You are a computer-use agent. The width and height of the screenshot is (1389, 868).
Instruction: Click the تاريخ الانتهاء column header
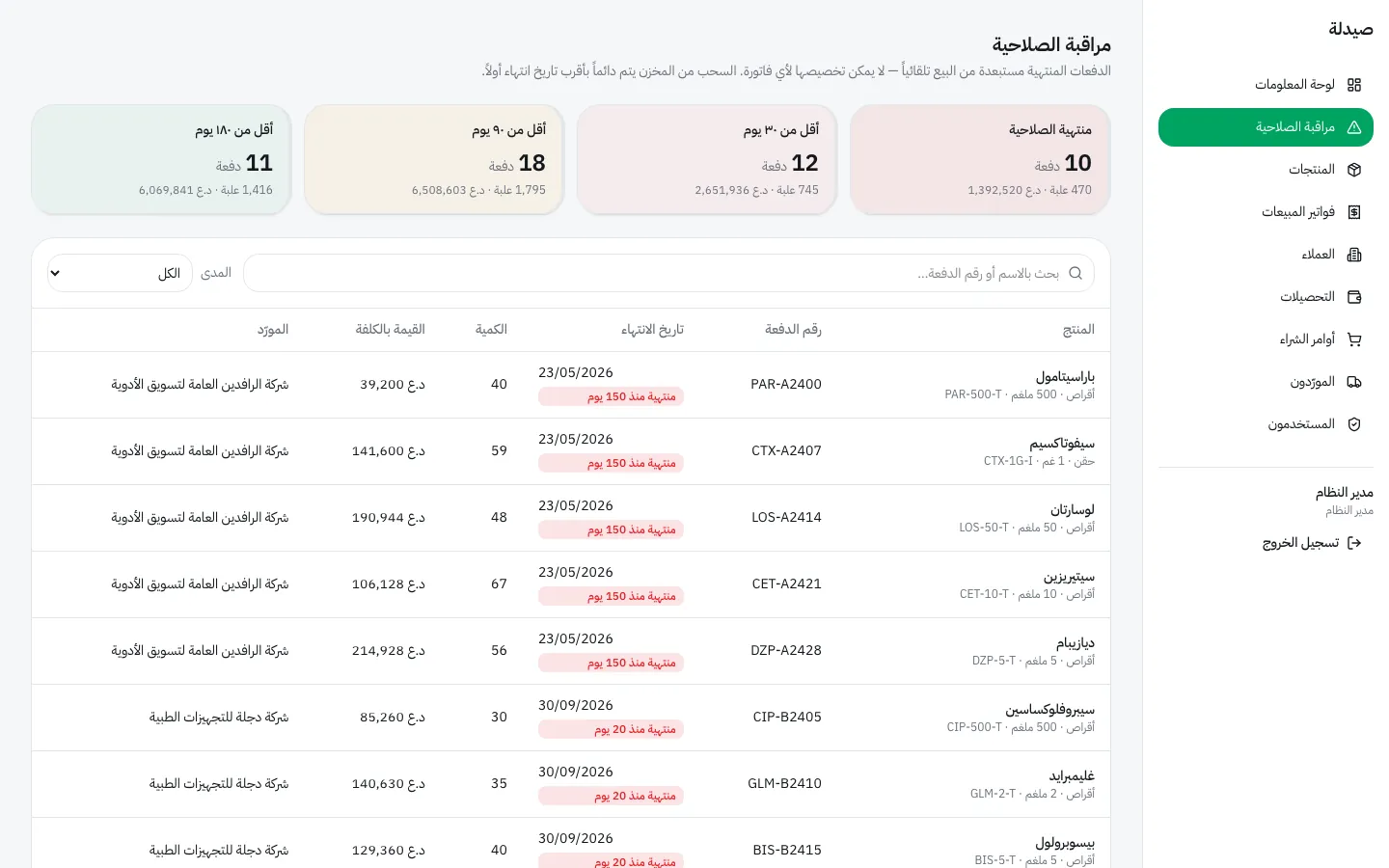(652, 330)
